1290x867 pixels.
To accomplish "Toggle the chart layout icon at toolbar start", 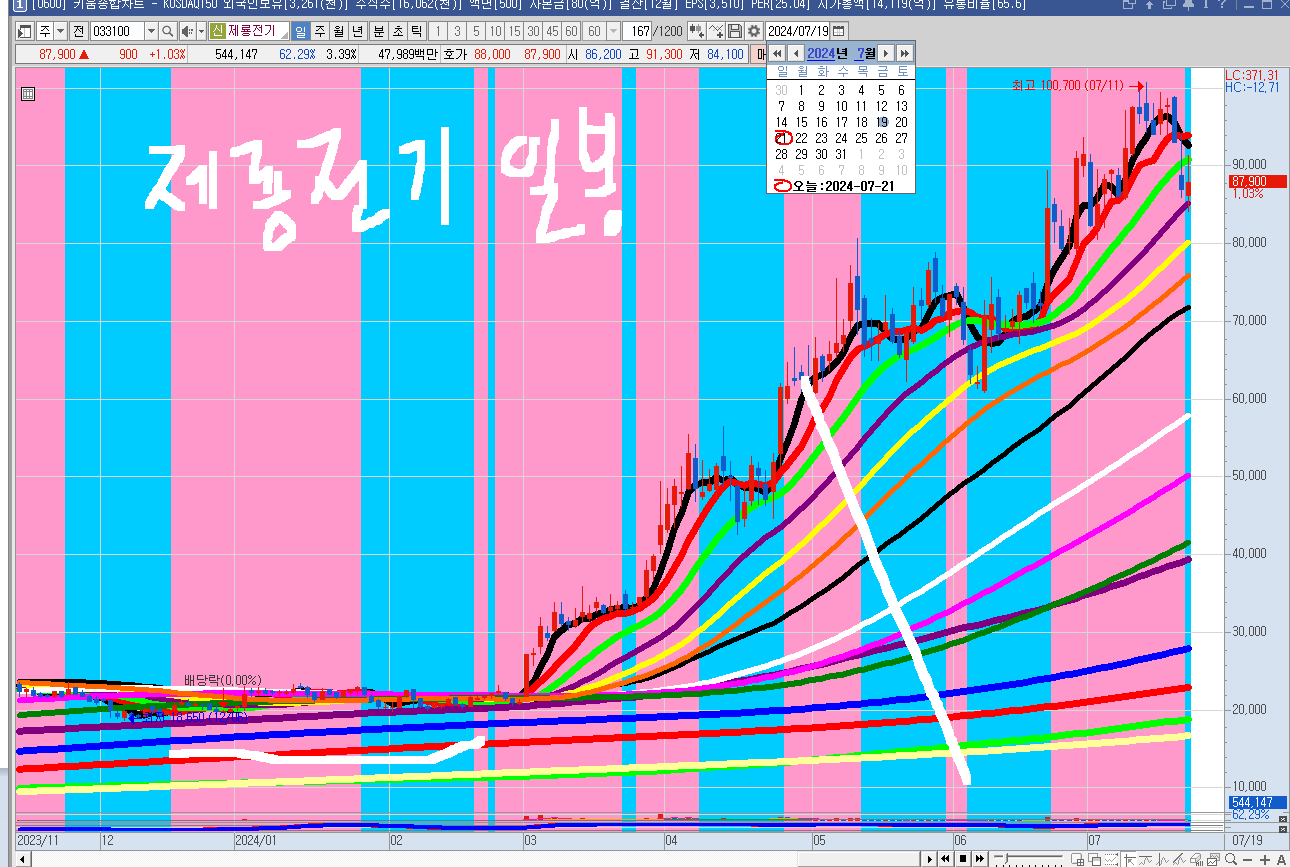I will coord(24,31).
